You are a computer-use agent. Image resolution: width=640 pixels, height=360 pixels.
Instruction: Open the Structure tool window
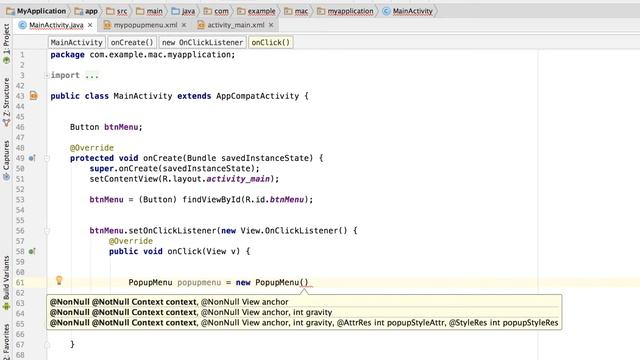(6, 101)
